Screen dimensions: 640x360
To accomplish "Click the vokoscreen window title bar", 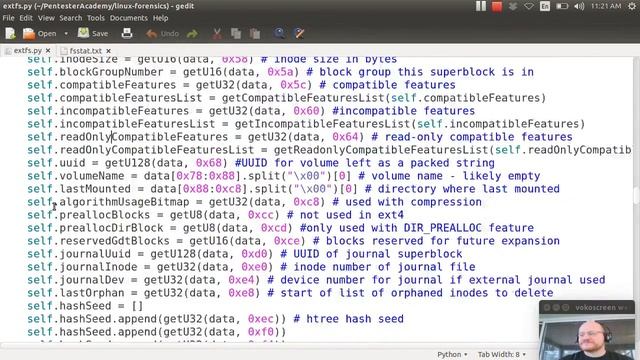I will (587, 307).
